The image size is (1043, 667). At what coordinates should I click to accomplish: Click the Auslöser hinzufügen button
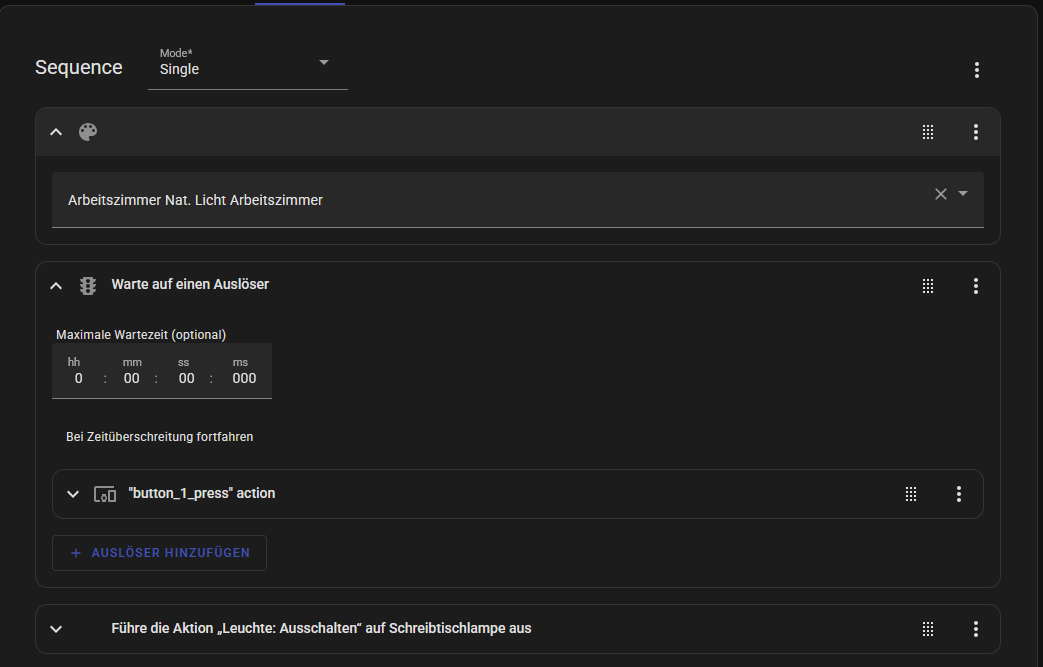[x=160, y=553]
